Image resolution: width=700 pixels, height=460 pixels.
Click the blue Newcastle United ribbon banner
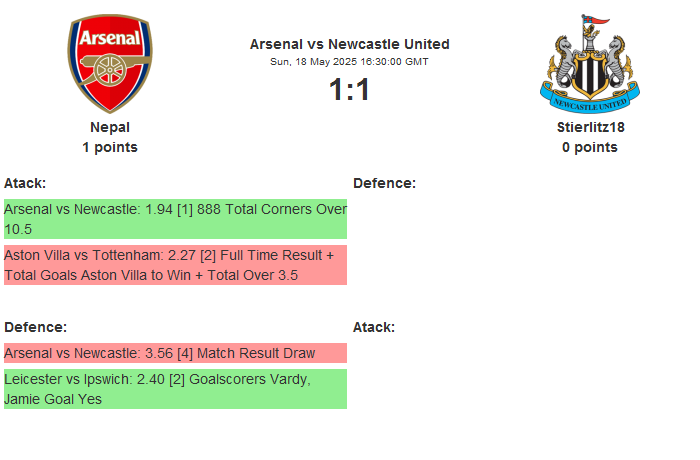(x=589, y=101)
